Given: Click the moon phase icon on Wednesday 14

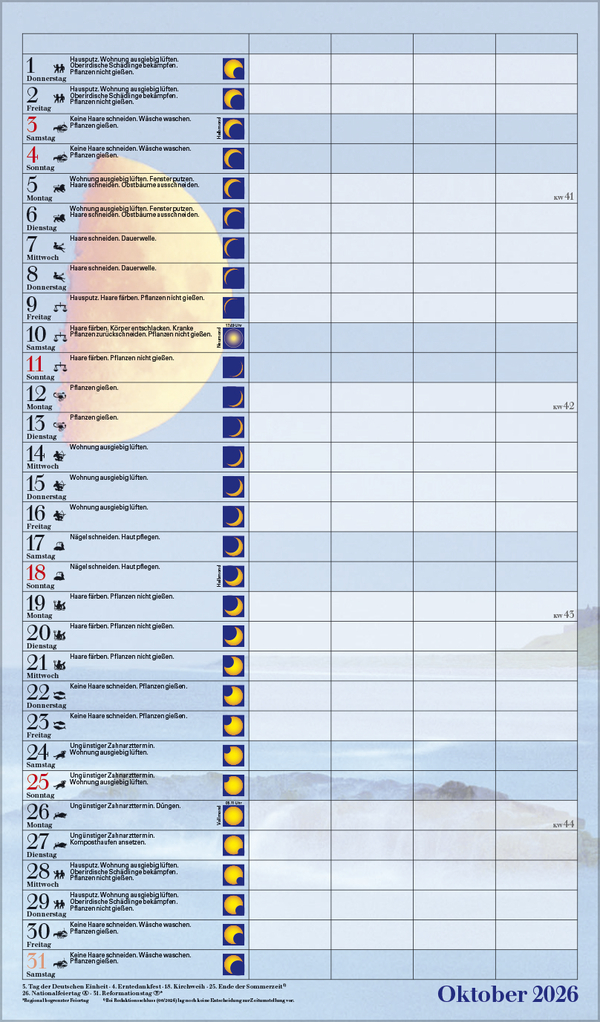Looking at the screenshot, I should pyautogui.click(x=233, y=457).
